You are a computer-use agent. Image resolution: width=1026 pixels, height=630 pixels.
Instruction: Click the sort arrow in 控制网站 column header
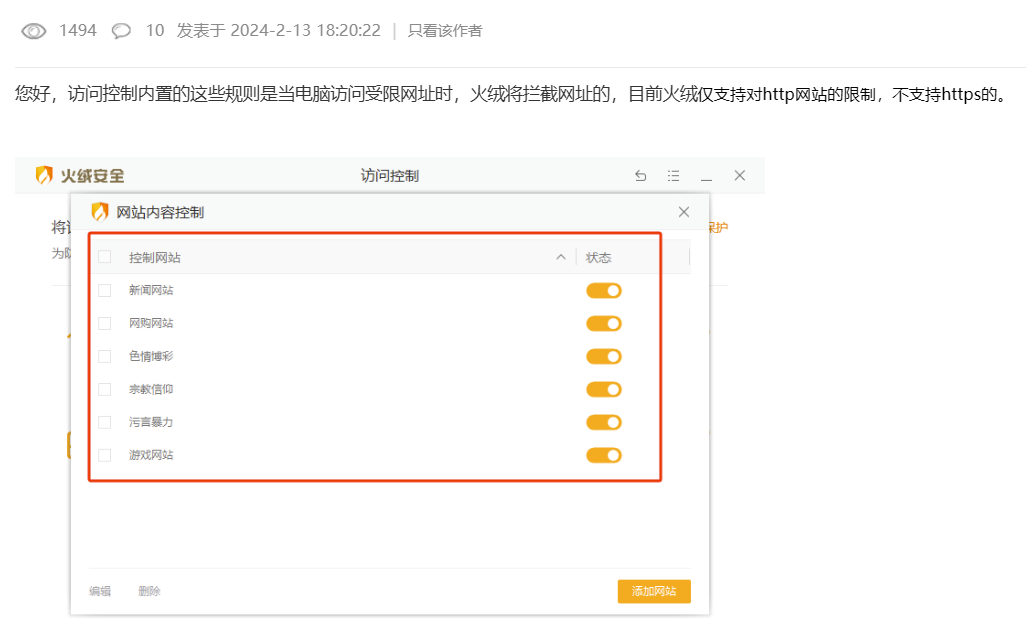pos(561,258)
